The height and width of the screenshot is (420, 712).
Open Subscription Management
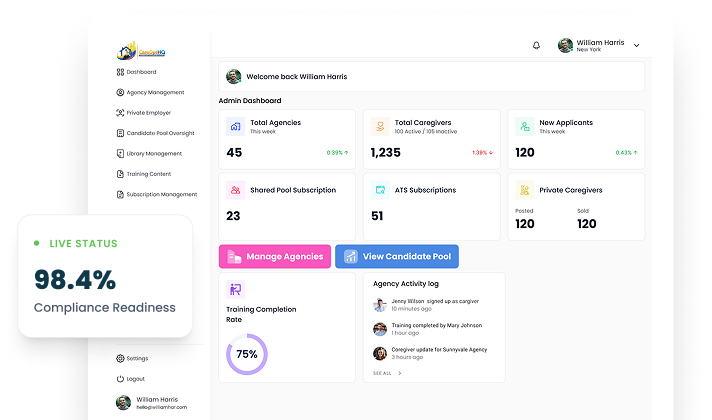(157, 194)
